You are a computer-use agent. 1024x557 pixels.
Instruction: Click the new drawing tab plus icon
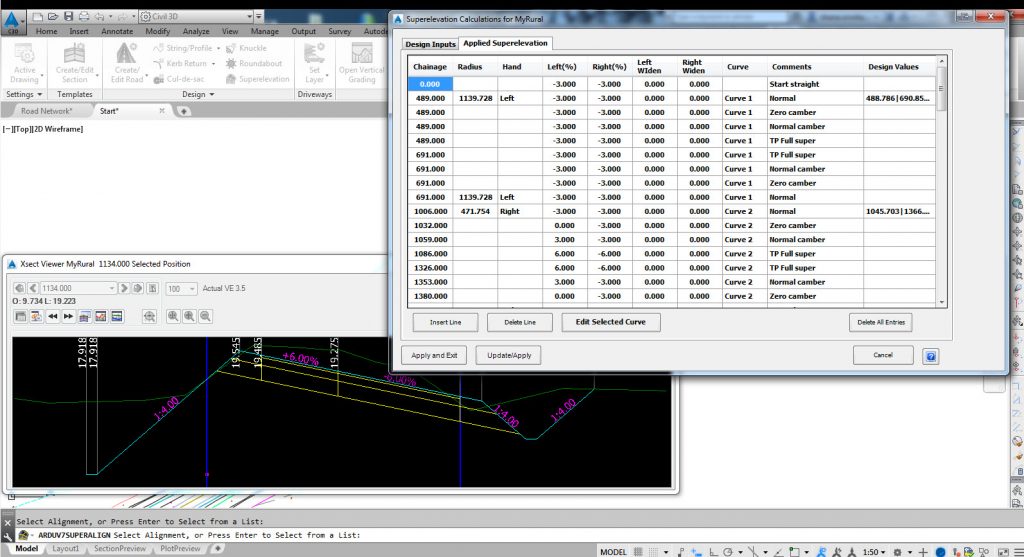click(184, 111)
